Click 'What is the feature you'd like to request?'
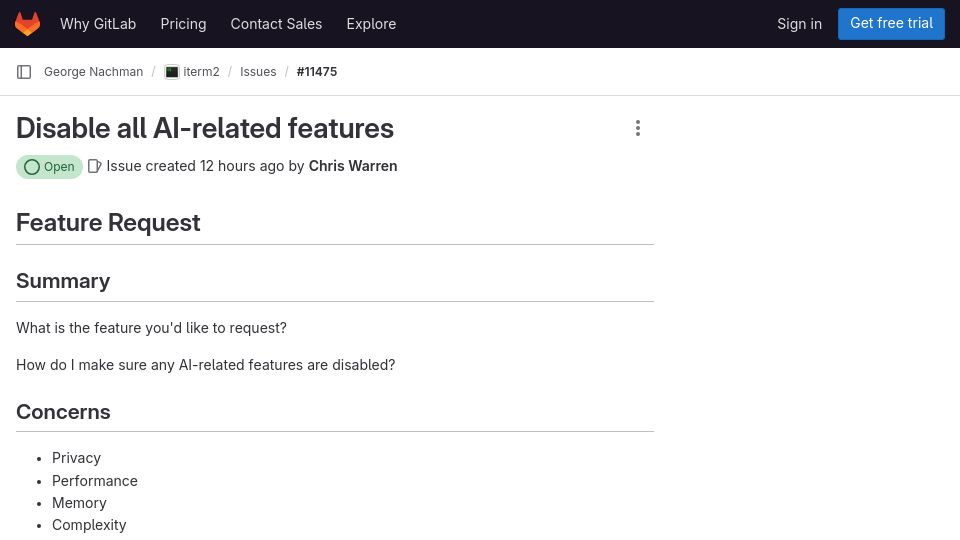Viewport: 960px width, 540px height. (x=151, y=328)
